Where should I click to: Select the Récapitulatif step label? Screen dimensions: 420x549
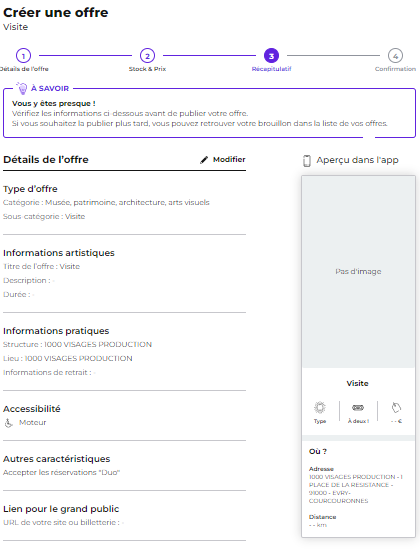point(271,69)
